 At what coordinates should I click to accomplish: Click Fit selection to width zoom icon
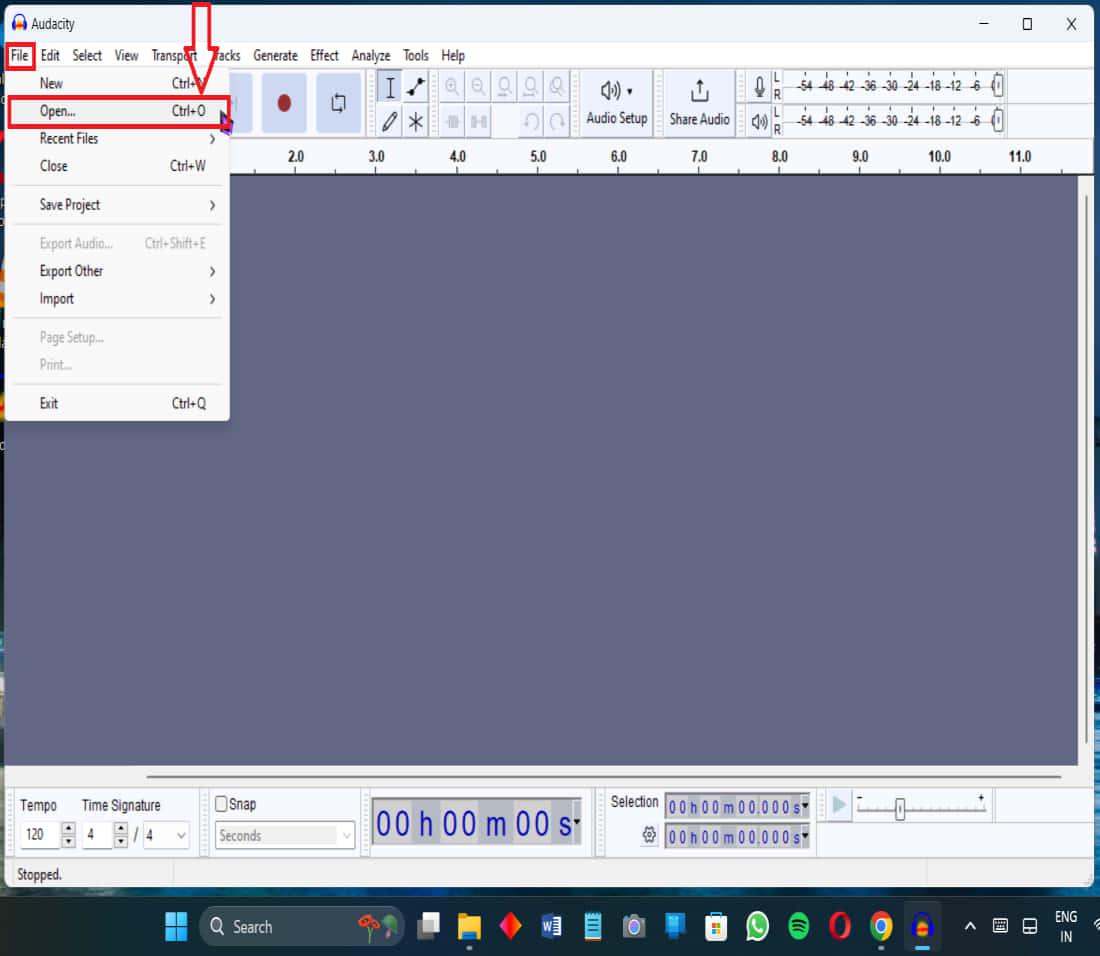(504, 87)
